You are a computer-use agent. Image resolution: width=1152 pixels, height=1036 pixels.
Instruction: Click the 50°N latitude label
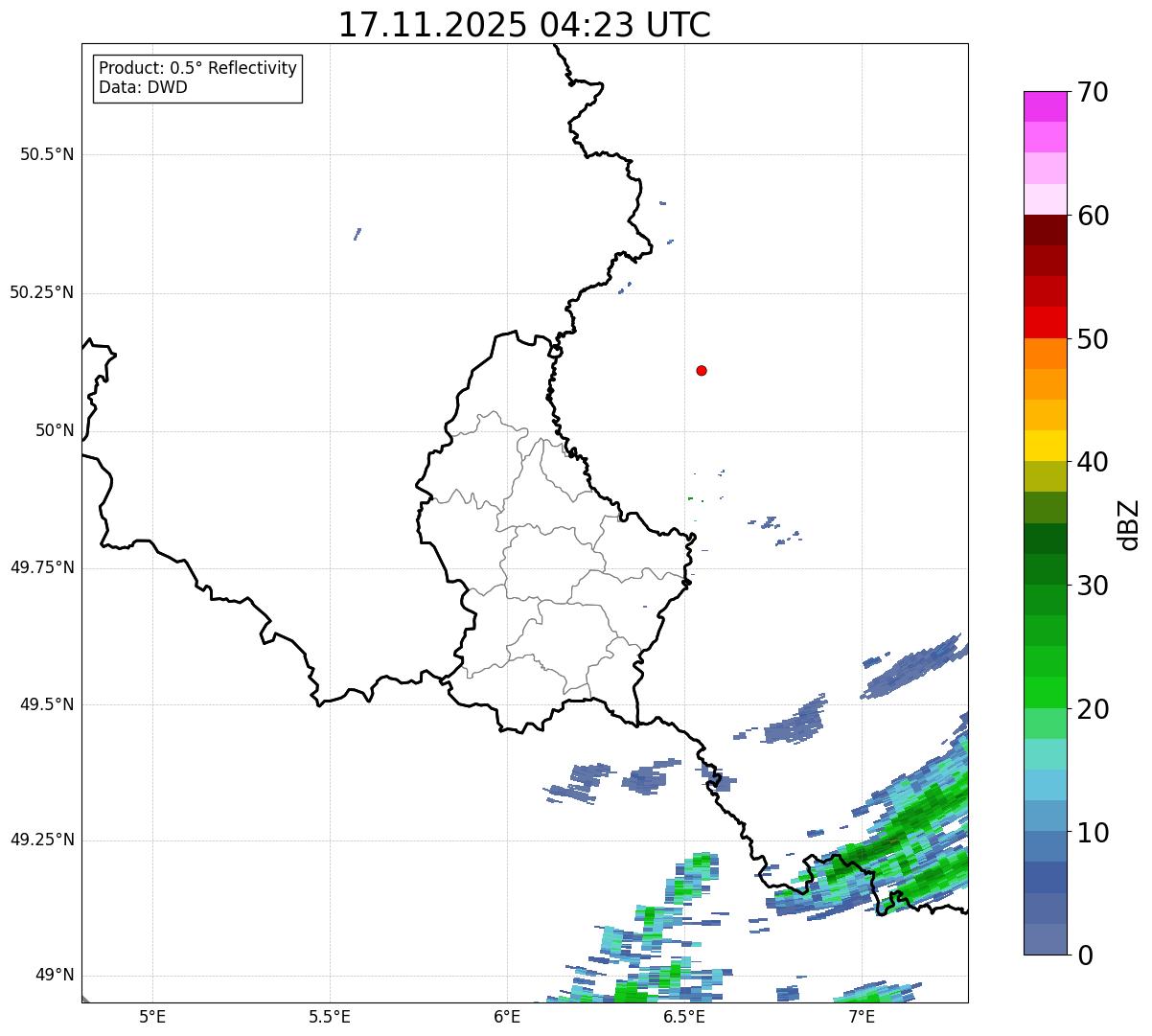point(55,430)
